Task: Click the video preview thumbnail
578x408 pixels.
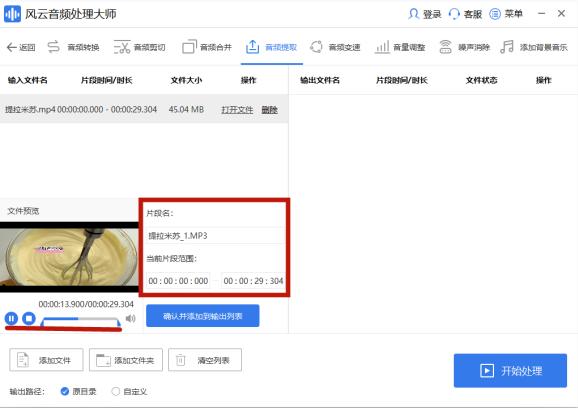Action: (x=69, y=257)
